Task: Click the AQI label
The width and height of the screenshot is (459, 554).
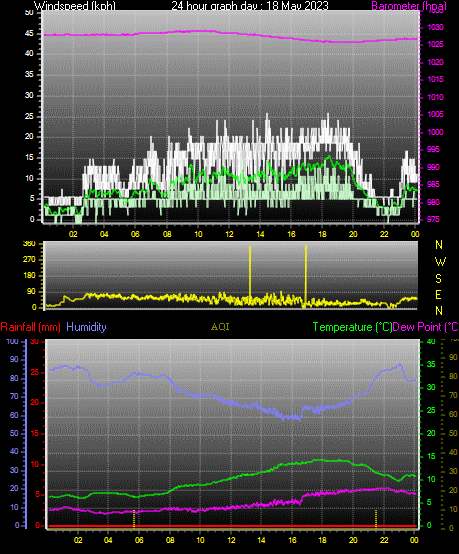Action: click(220, 327)
